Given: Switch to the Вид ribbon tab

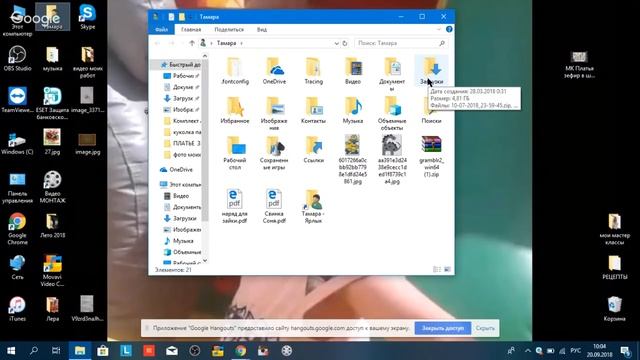Looking at the screenshot, I should pos(262,29).
